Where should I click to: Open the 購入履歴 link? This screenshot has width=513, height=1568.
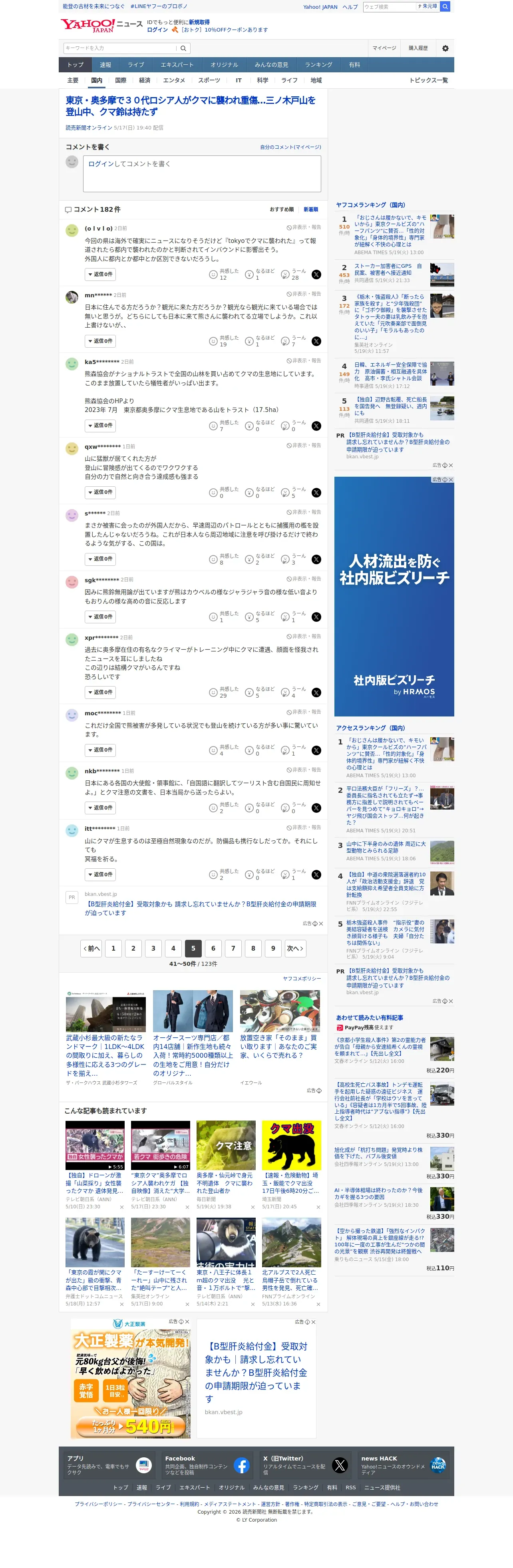click(418, 48)
